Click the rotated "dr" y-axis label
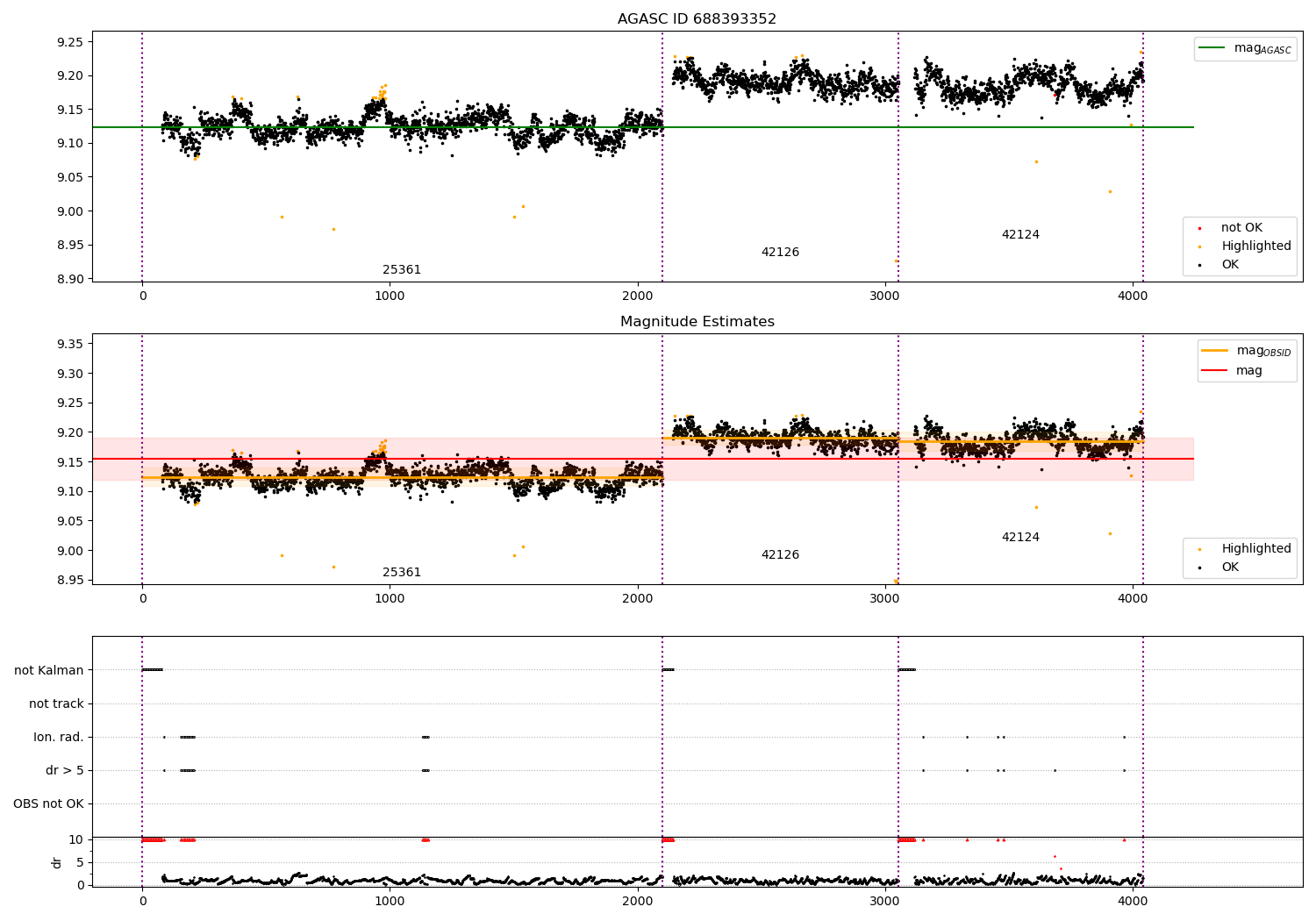Viewport: 1316px width, 921px height. click(x=57, y=862)
